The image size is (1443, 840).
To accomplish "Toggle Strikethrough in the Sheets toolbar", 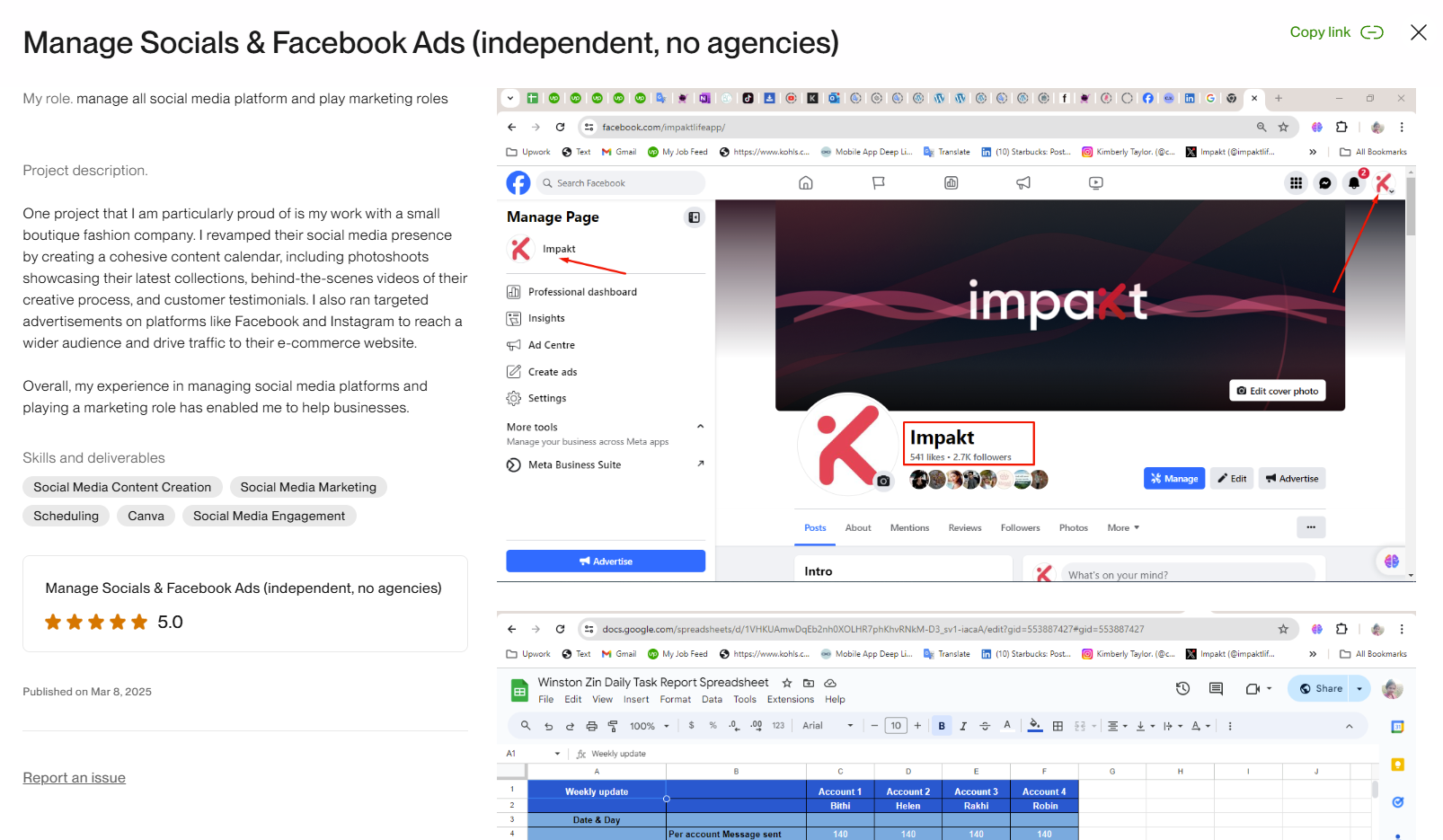I will point(985,726).
